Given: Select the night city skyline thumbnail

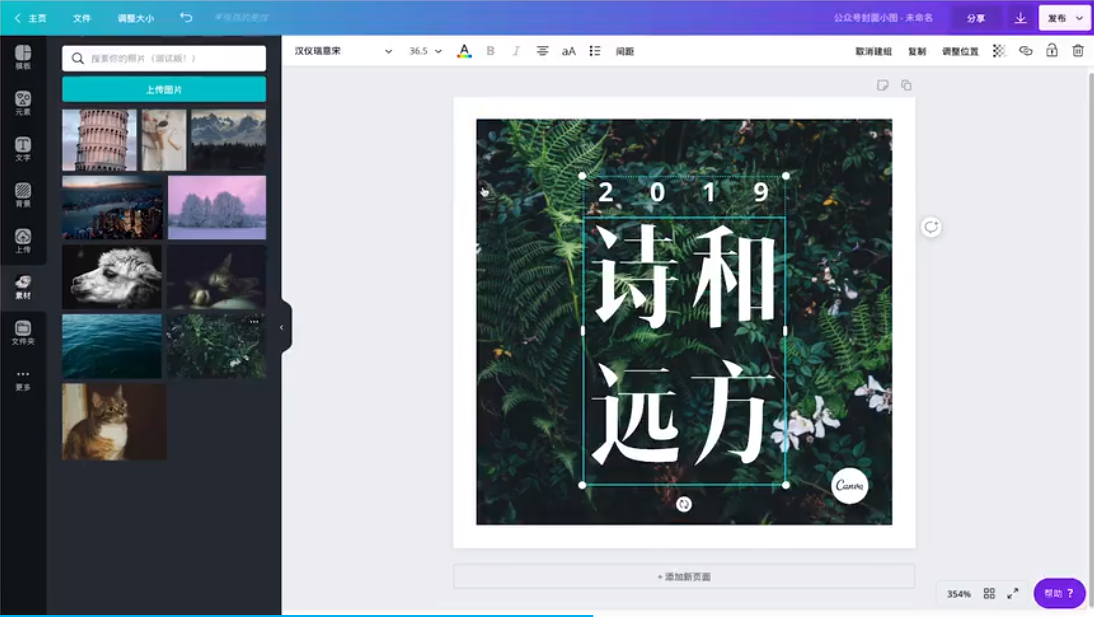Looking at the screenshot, I should (112, 207).
